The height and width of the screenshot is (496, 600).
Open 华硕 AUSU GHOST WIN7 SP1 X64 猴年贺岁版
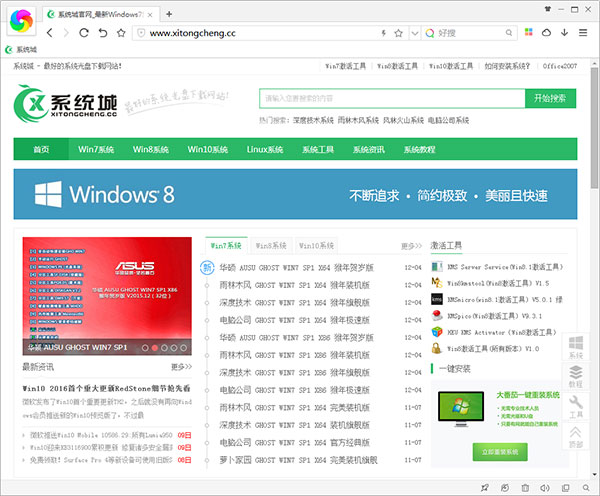(x=297, y=268)
